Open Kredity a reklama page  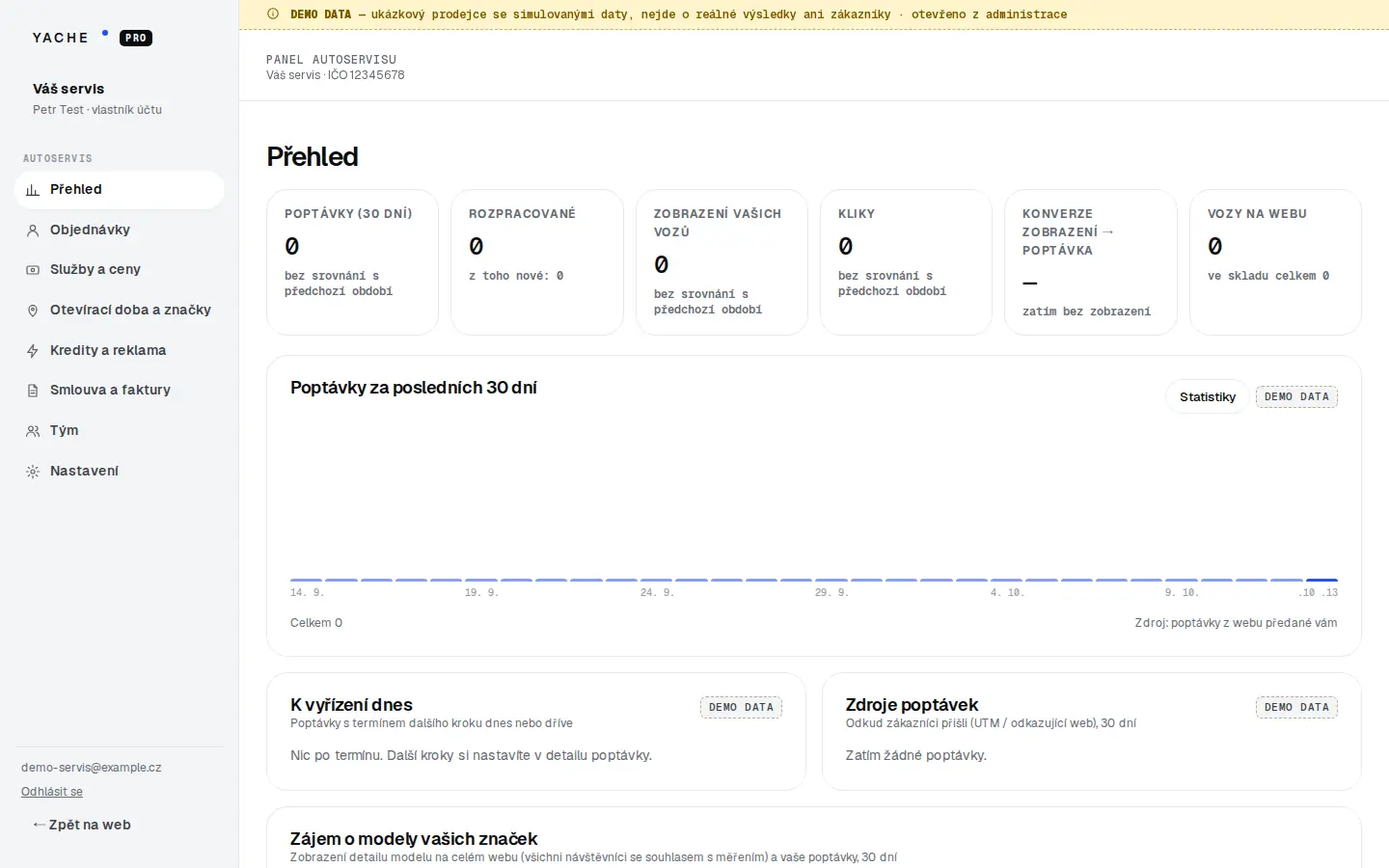(120, 351)
